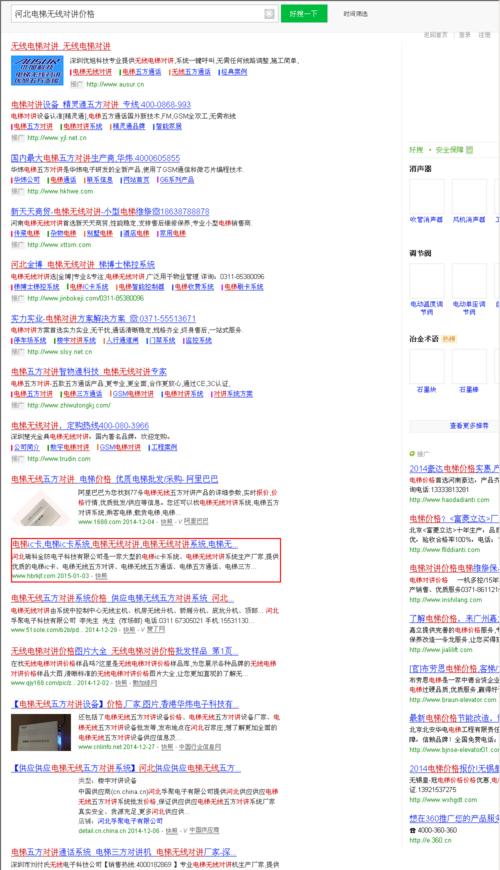Click 停车场系统 sublink under the slsy.net.cn ad

pyautogui.click(x=30, y=341)
